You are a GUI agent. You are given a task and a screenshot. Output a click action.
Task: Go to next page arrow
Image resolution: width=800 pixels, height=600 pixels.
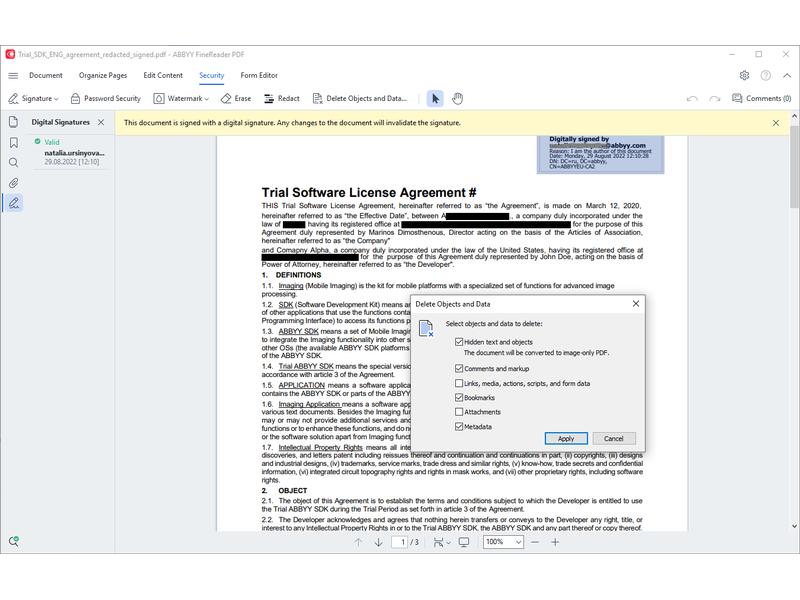pyautogui.click(x=379, y=542)
